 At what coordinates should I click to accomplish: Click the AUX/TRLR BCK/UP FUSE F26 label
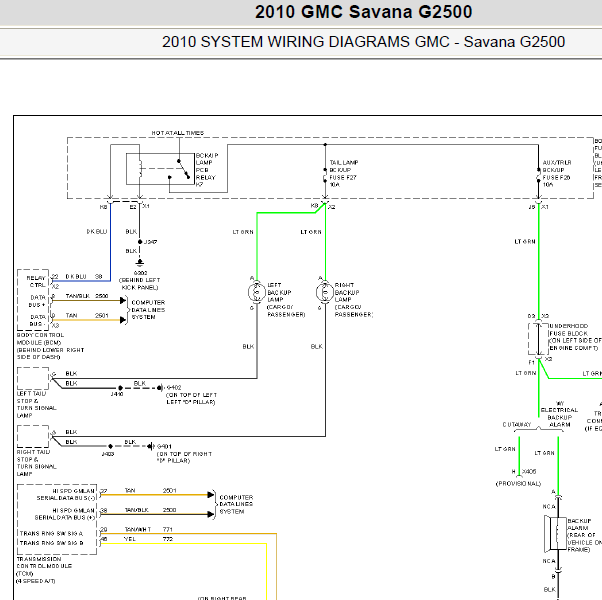(x=557, y=174)
